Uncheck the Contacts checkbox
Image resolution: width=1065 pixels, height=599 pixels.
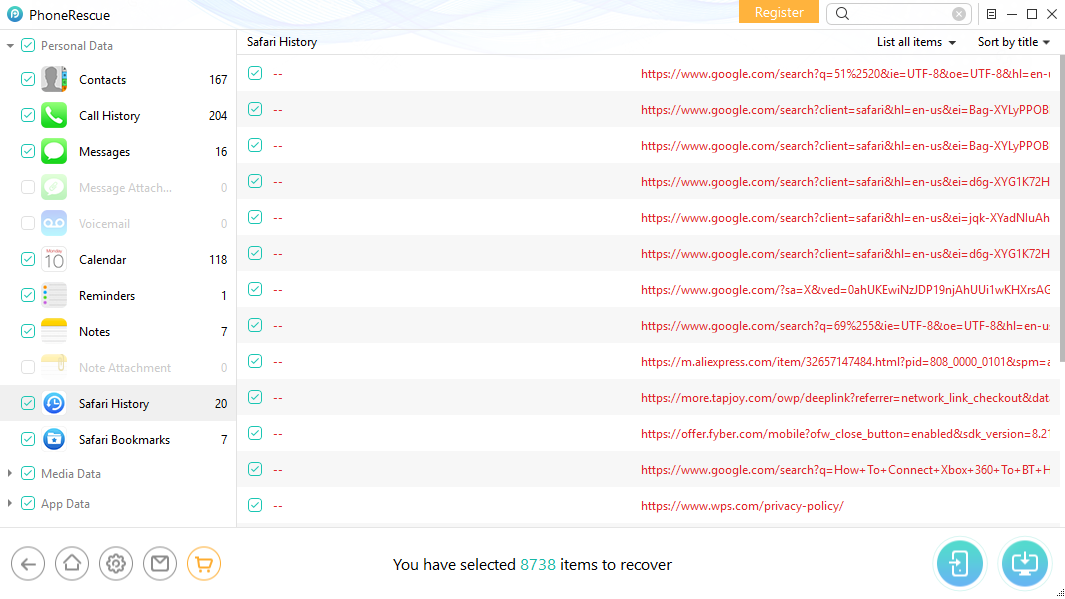pyautogui.click(x=28, y=80)
